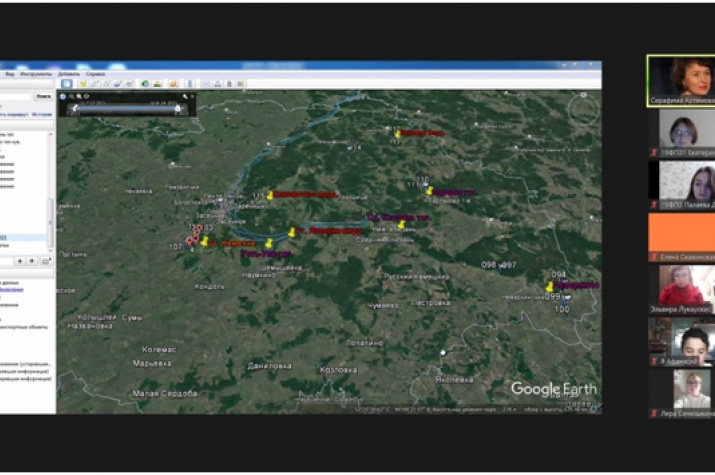This screenshot has width=715, height=475.
Task: Open time slider options wrench icon
Action: pyautogui.click(x=185, y=97)
